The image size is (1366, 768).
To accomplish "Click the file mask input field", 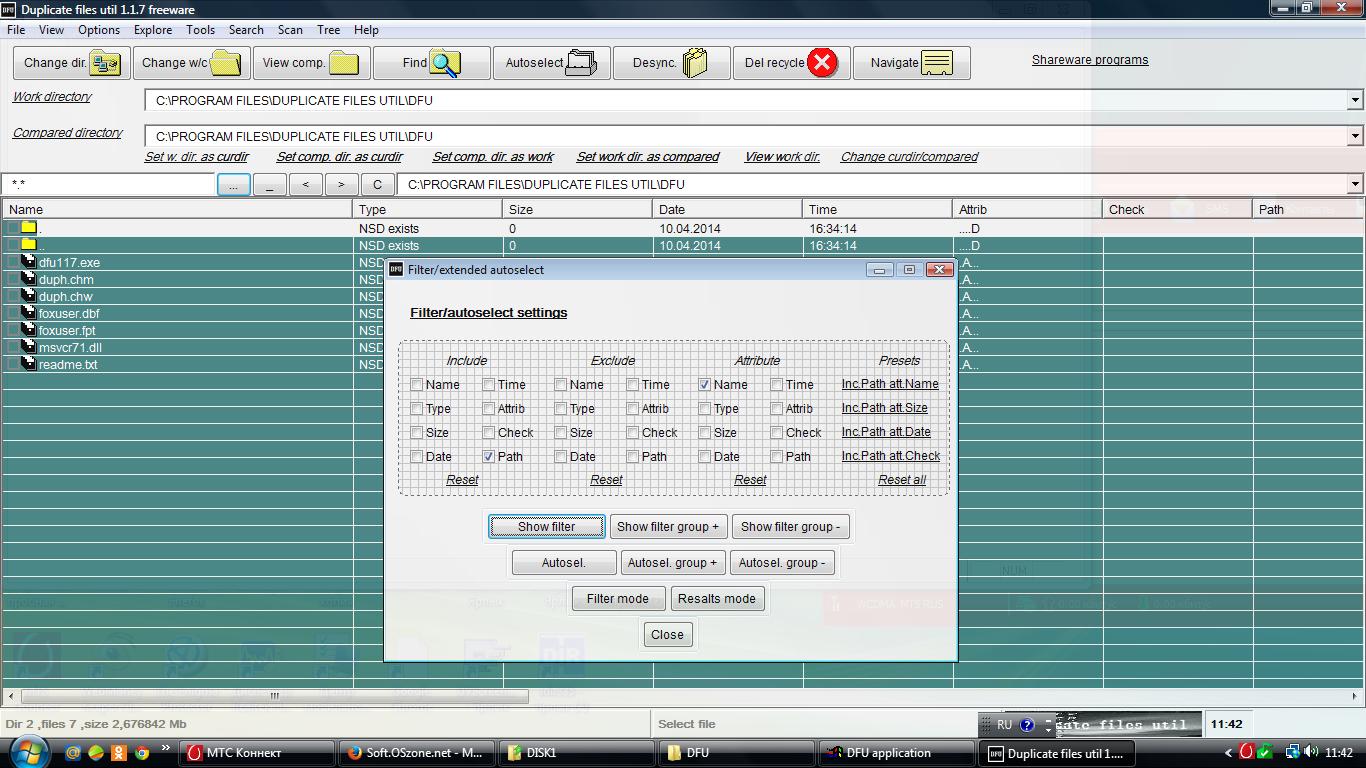I will coord(108,184).
